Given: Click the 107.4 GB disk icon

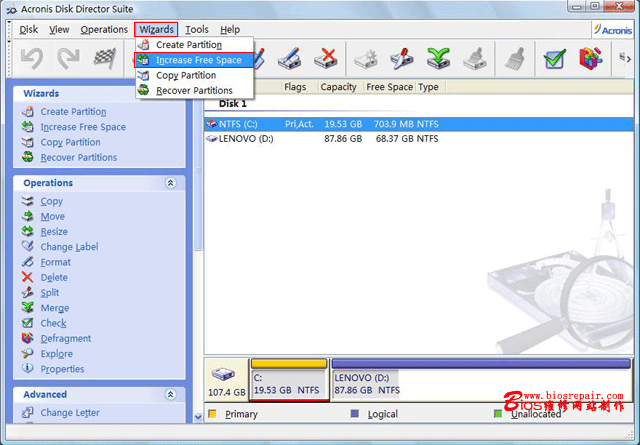Looking at the screenshot, I should tap(223, 374).
